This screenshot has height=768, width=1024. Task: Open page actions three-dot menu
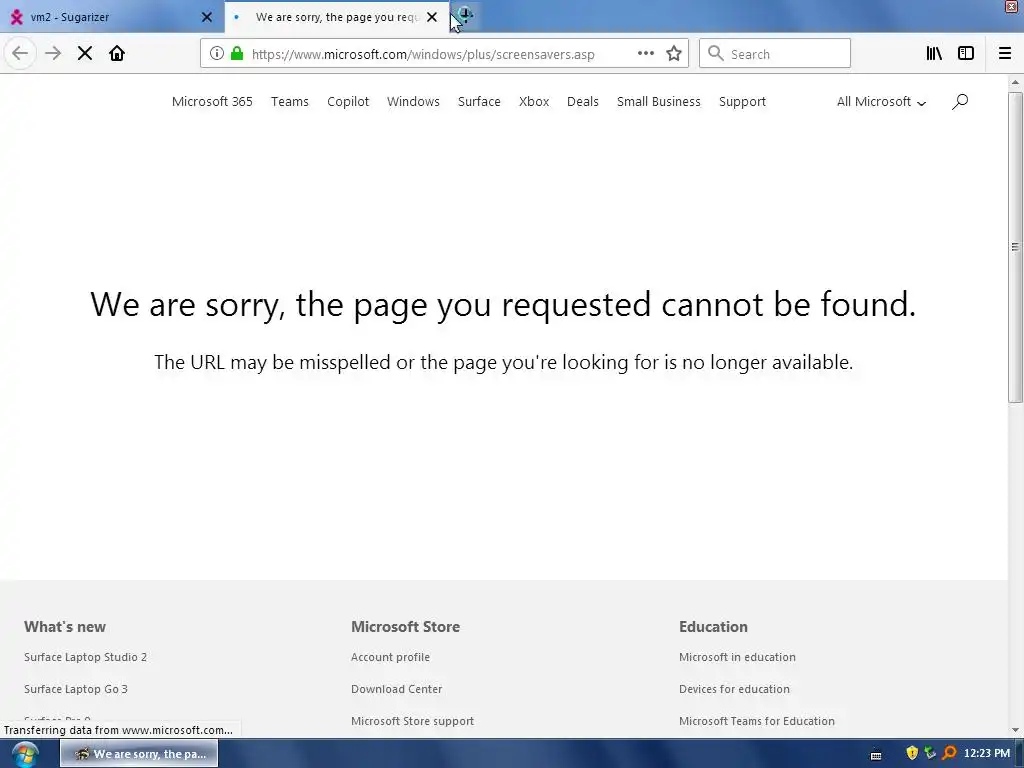[645, 54]
